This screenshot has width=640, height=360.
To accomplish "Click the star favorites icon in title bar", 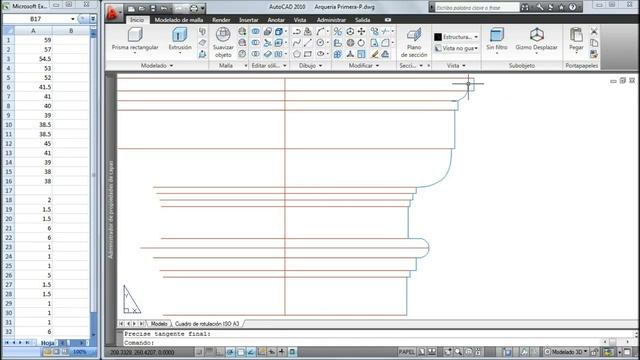I will point(561,7).
